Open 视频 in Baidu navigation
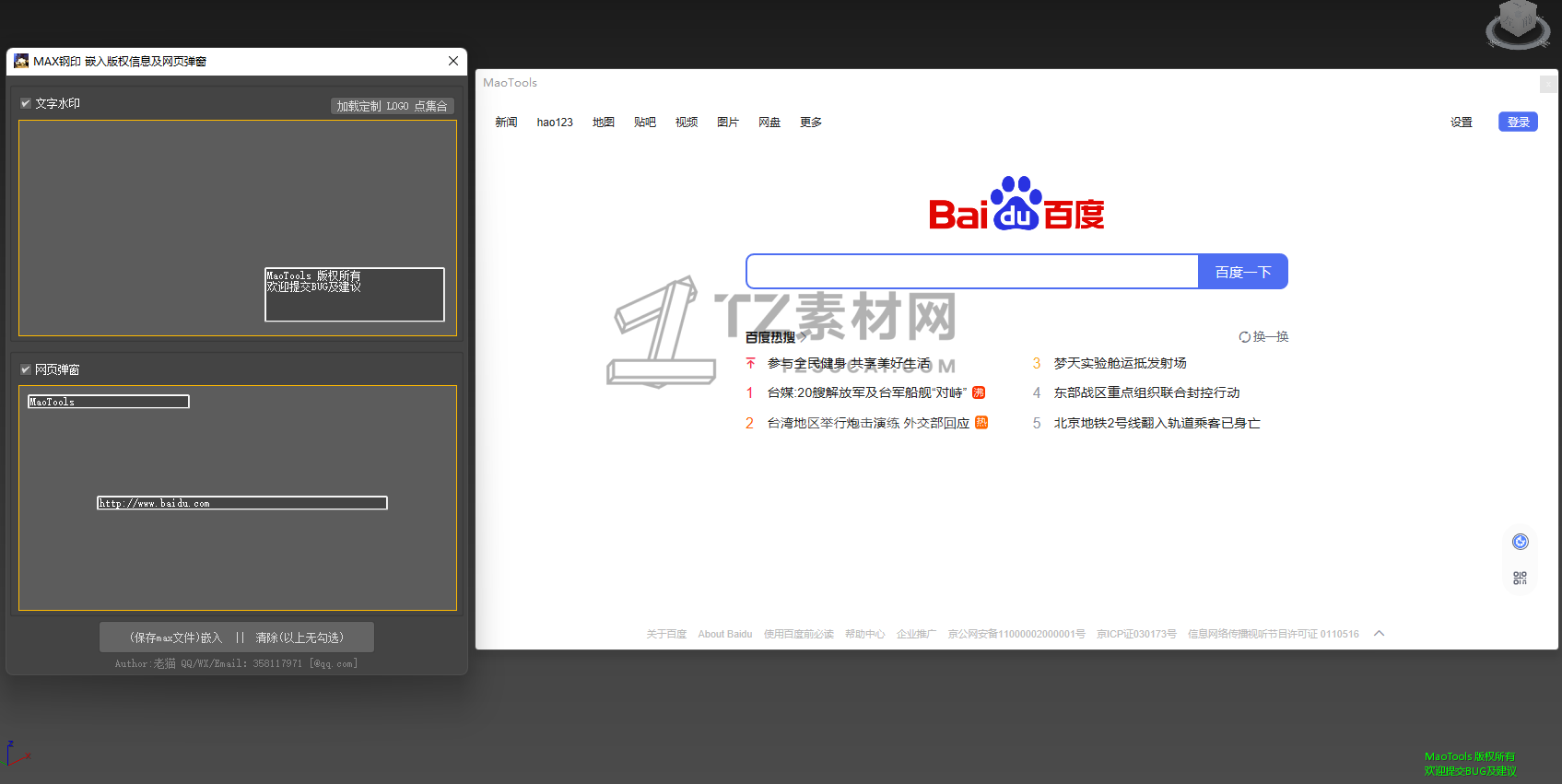Image resolution: width=1562 pixels, height=784 pixels. tap(687, 122)
